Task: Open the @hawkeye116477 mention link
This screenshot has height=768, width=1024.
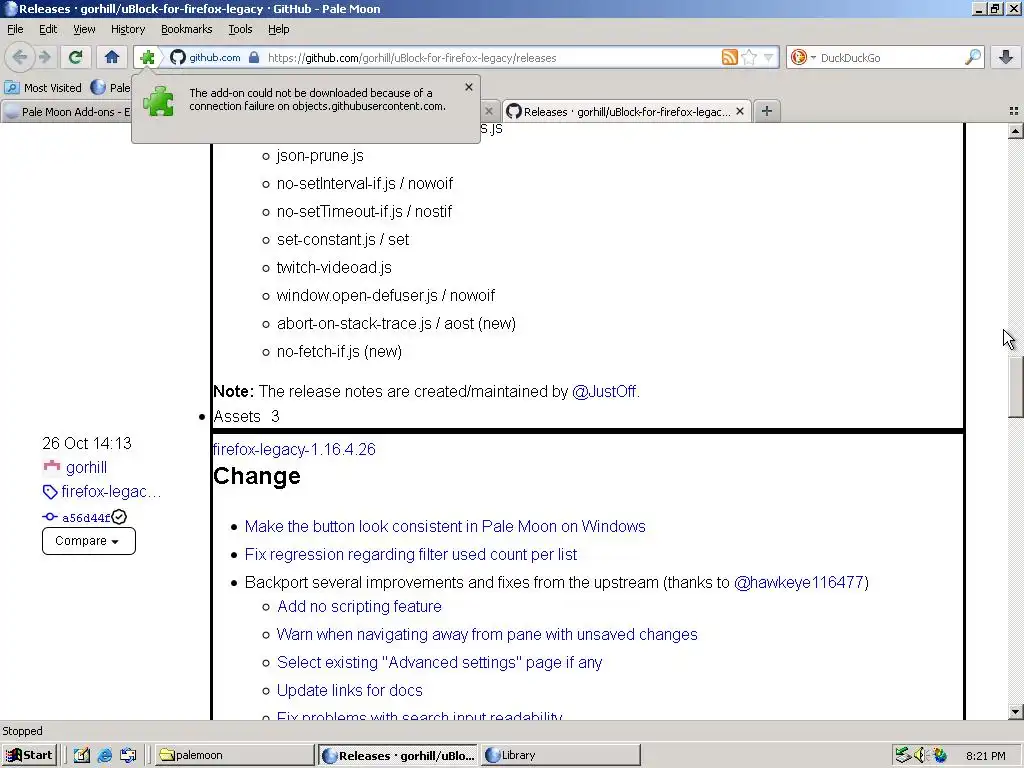Action: pyautogui.click(x=799, y=583)
